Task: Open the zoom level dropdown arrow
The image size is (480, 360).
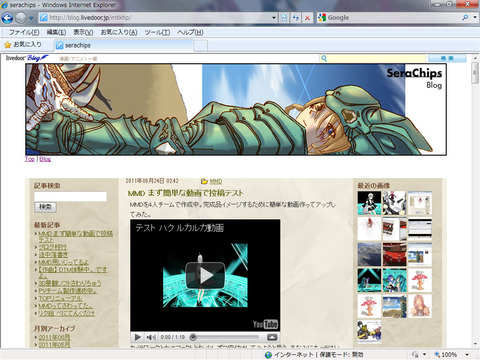Action: point(467,355)
